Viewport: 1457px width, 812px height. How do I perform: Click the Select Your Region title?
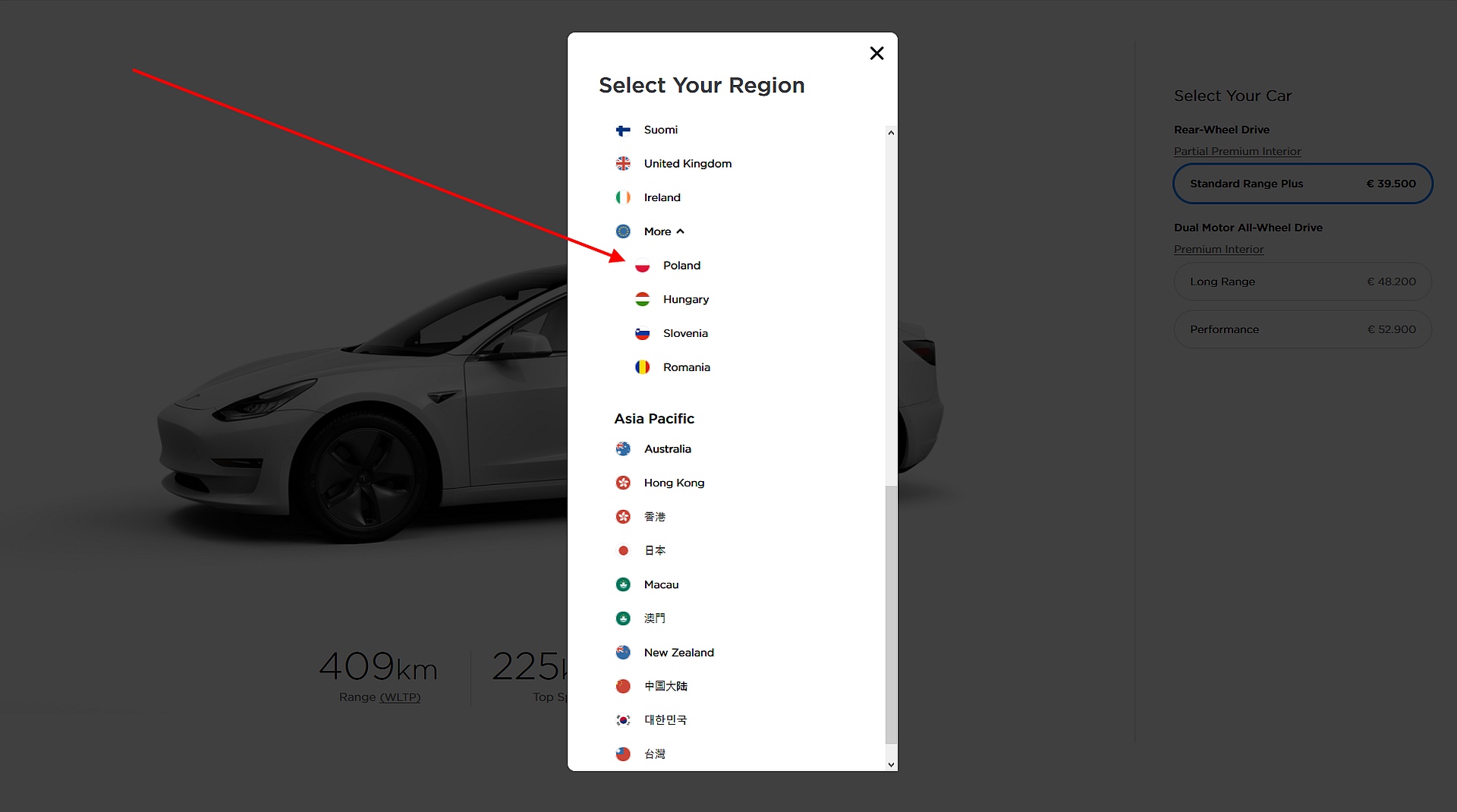coord(701,85)
